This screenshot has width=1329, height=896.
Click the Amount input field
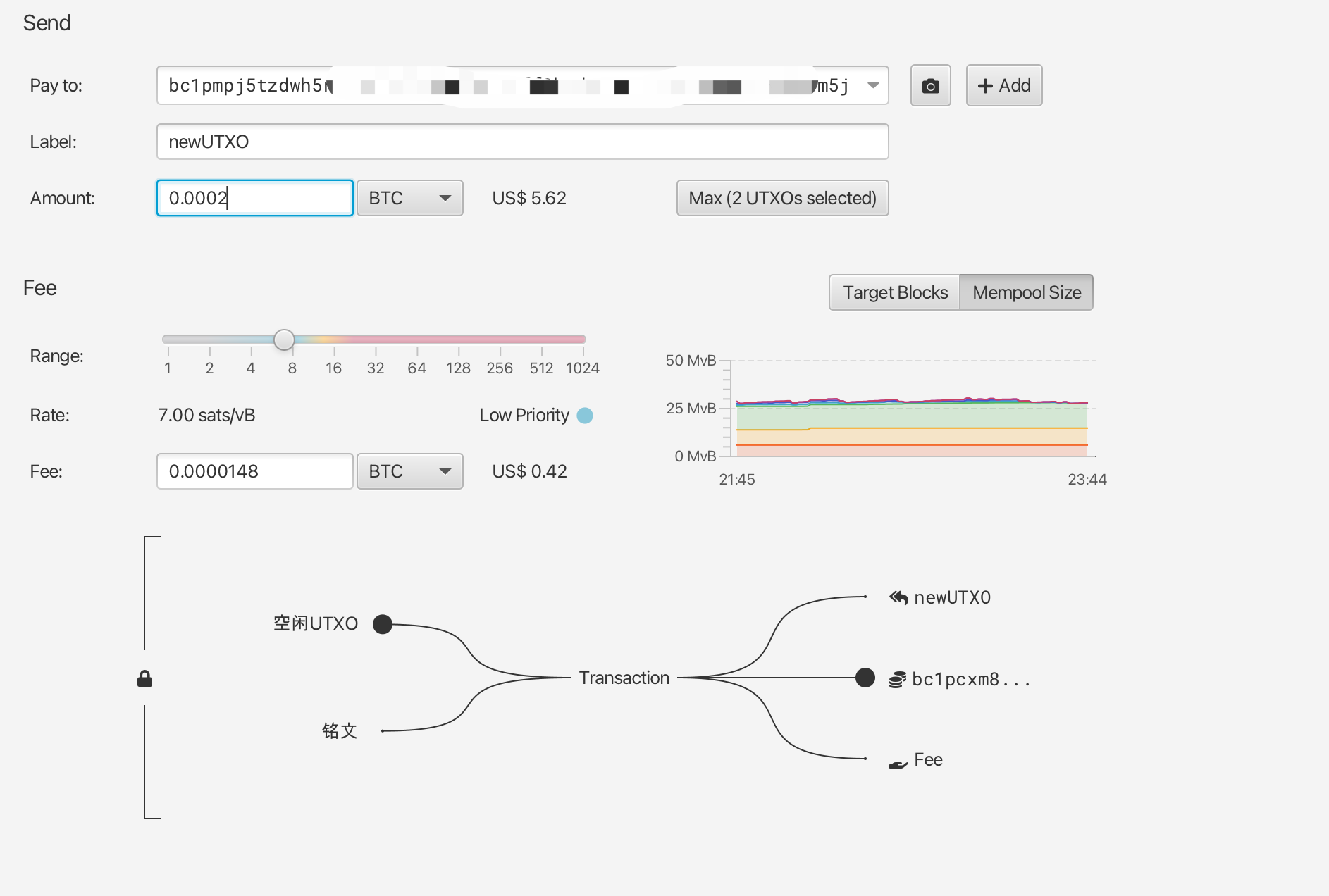pyautogui.click(x=254, y=198)
